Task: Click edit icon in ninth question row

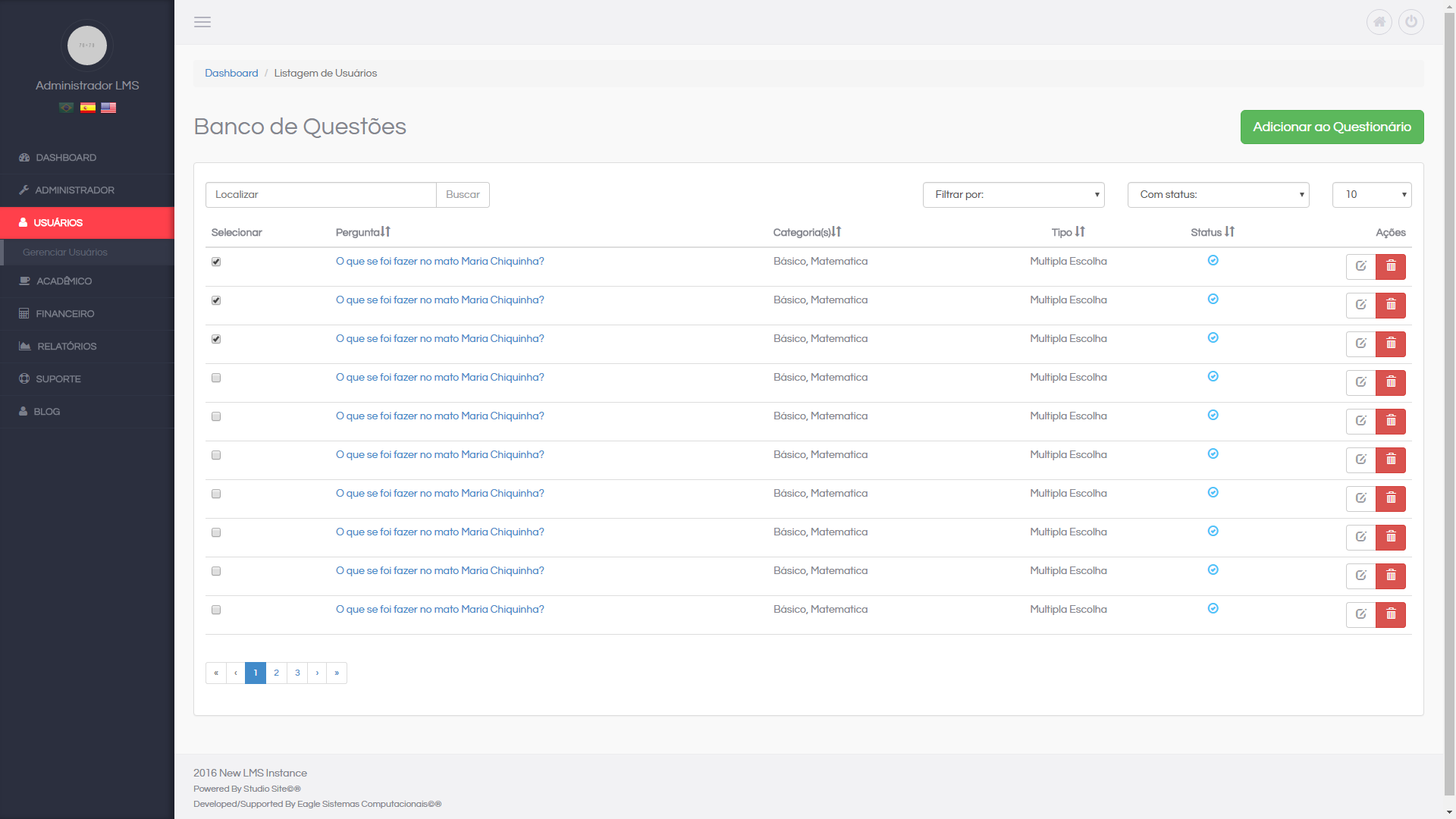Action: (x=1361, y=576)
